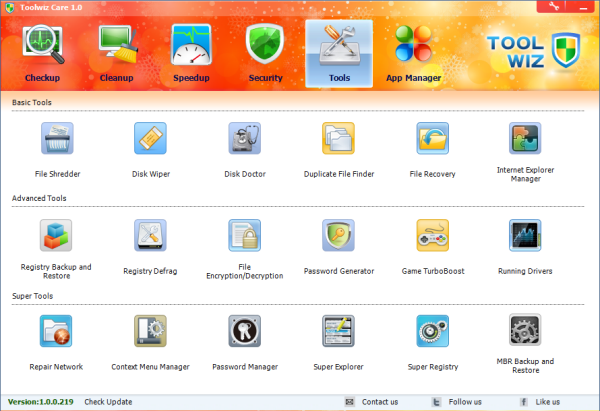Click the Running Drivers label
The width and height of the screenshot is (600, 411).
coord(525,271)
